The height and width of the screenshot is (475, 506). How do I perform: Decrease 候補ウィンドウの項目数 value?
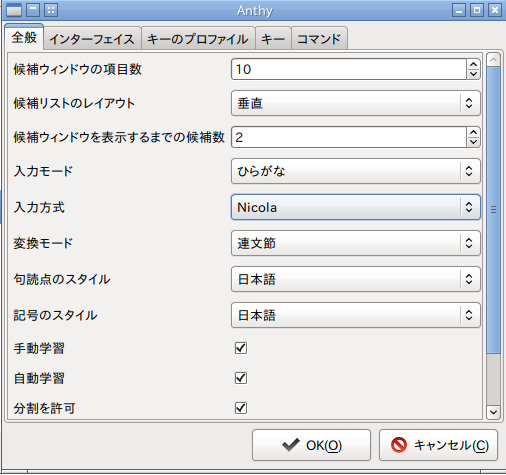coord(473,74)
